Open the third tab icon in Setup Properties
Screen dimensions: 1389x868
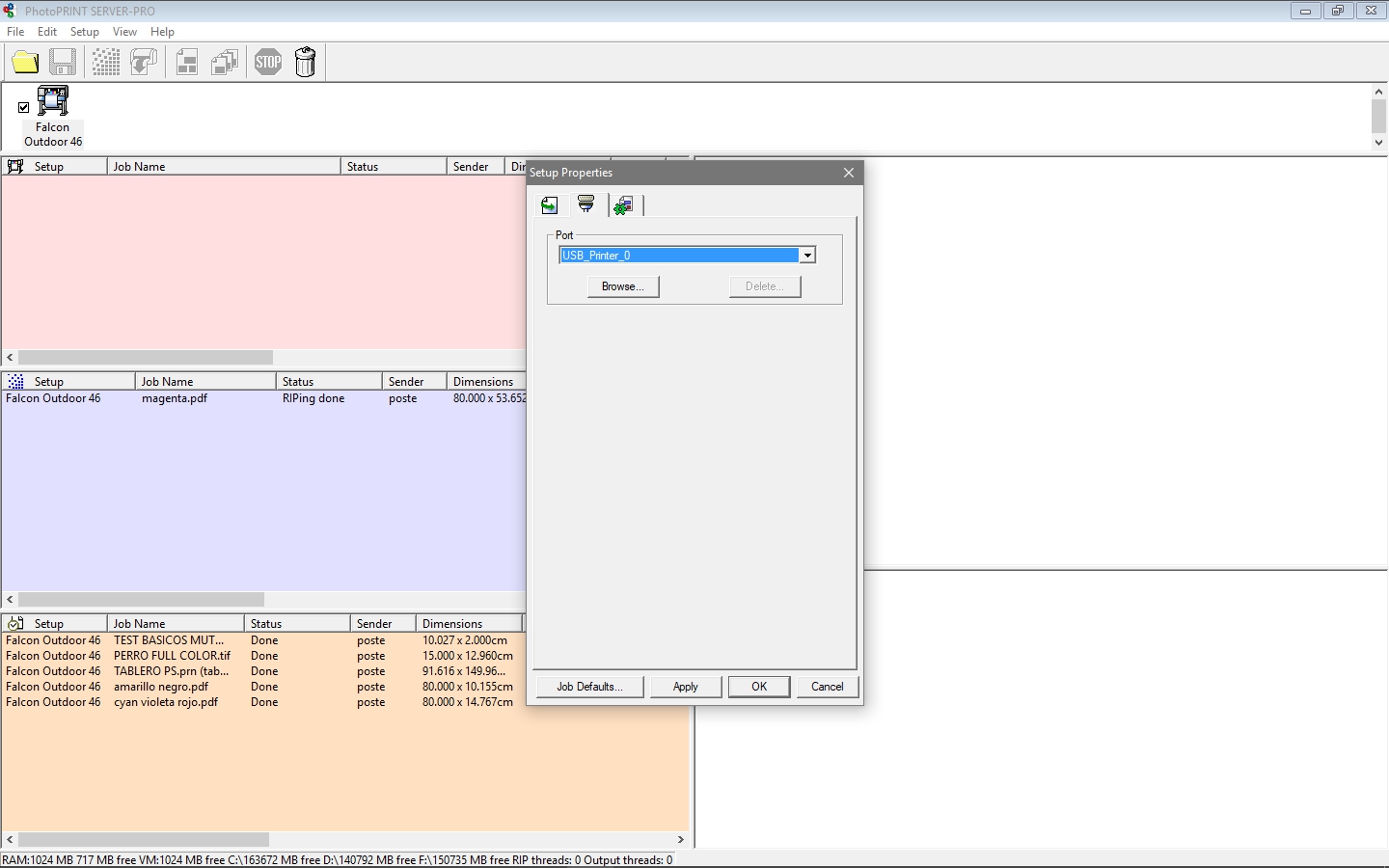point(624,204)
